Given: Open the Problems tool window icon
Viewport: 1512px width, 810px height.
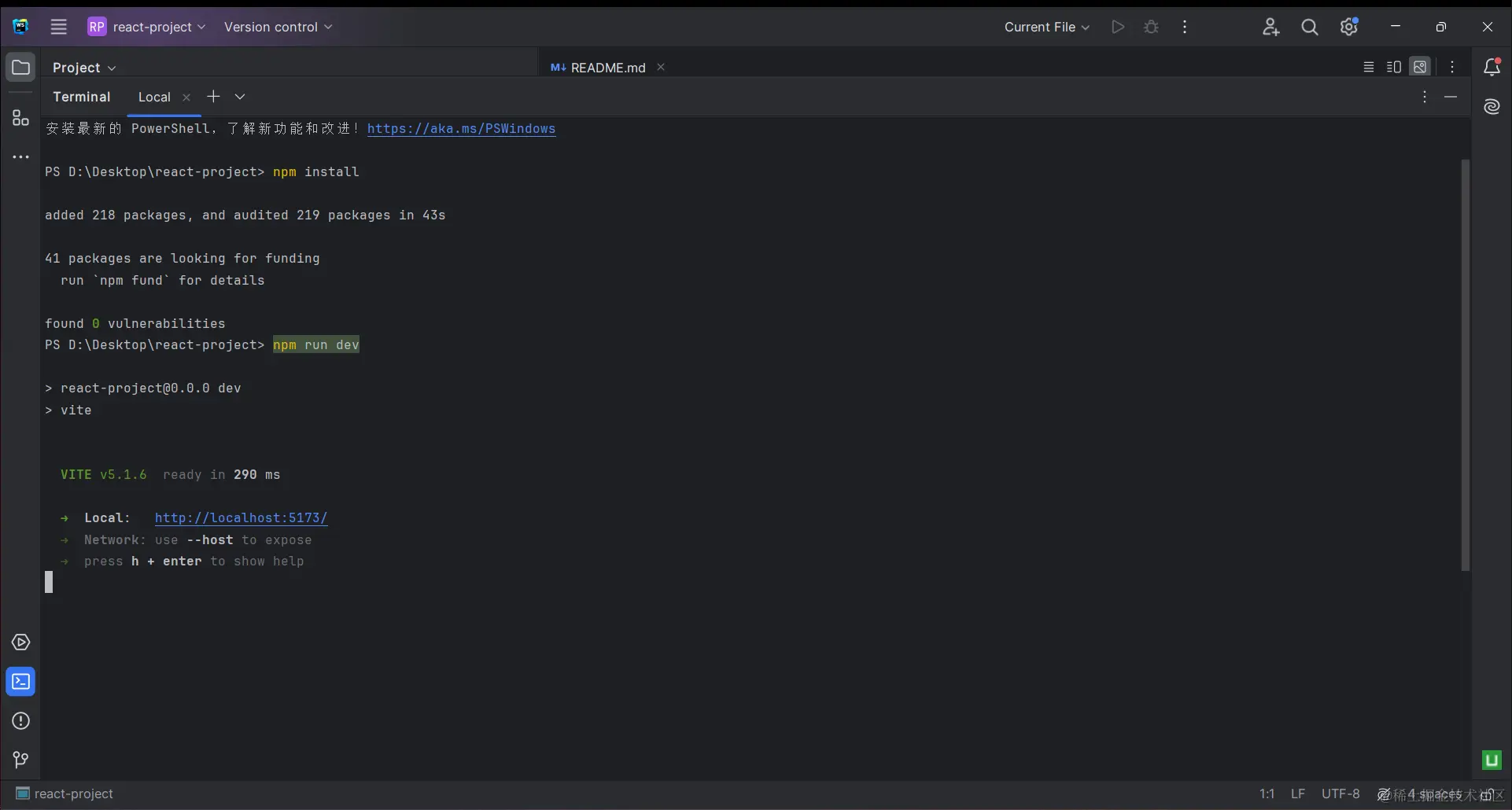Looking at the screenshot, I should coord(21,721).
